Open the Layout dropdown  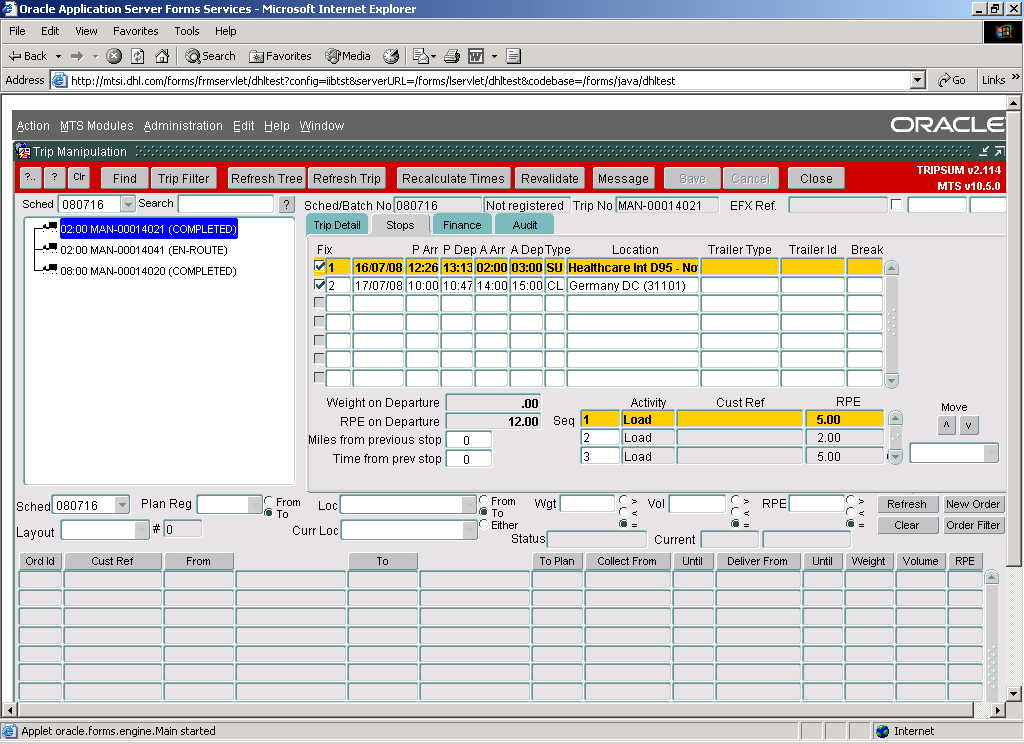(x=142, y=530)
